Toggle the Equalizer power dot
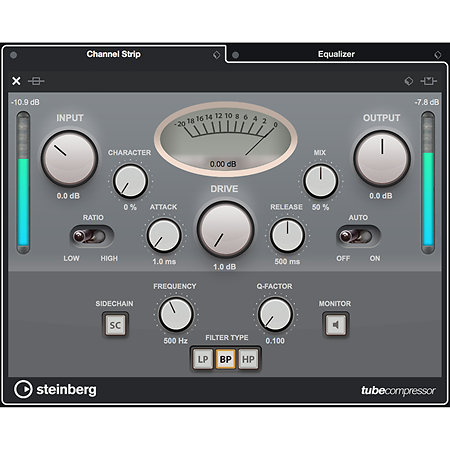Screen dimensions: 450x450 (x=235, y=55)
